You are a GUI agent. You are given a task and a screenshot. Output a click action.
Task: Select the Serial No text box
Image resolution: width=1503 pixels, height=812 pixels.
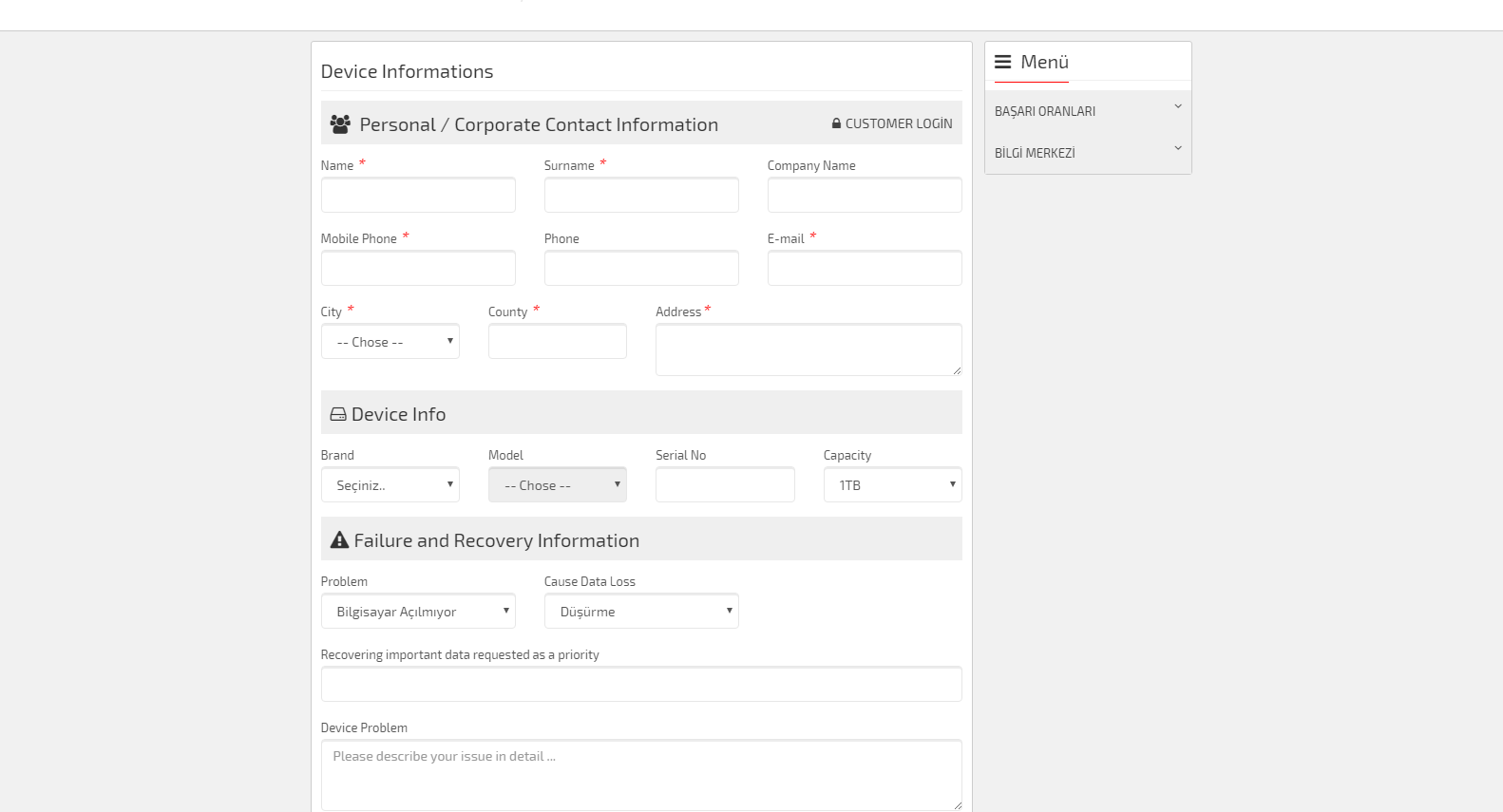coord(725,485)
